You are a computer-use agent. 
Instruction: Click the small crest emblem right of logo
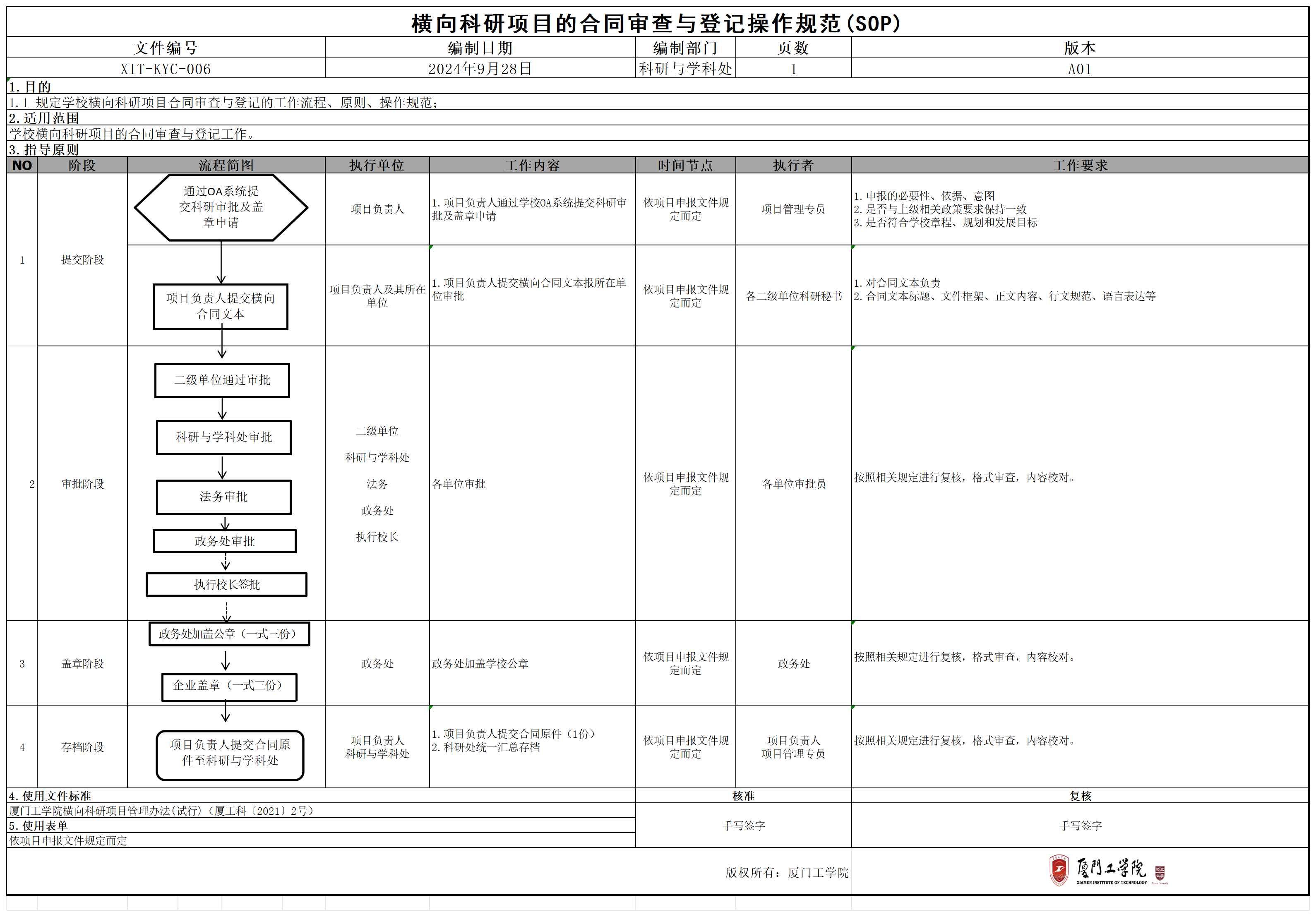coord(1160,874)
